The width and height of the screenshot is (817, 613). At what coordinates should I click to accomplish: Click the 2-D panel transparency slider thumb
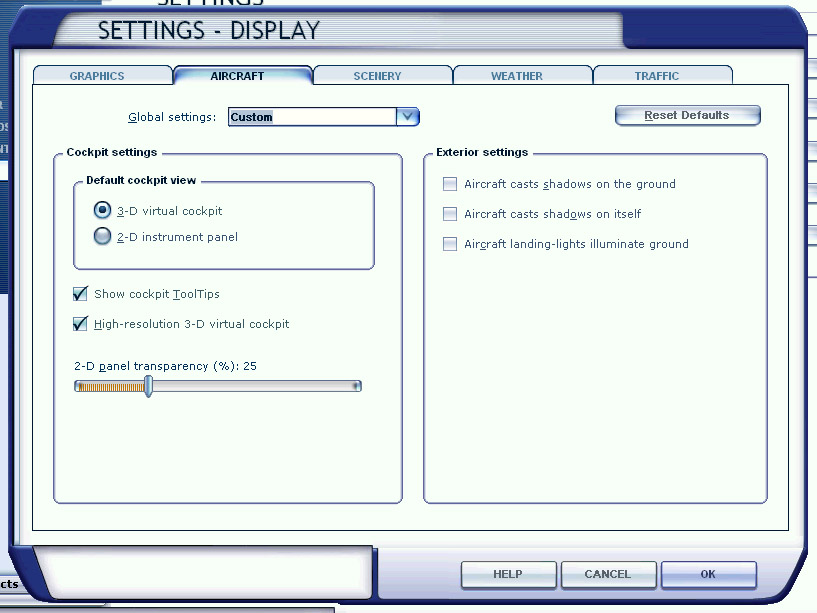tap(148, 386)
